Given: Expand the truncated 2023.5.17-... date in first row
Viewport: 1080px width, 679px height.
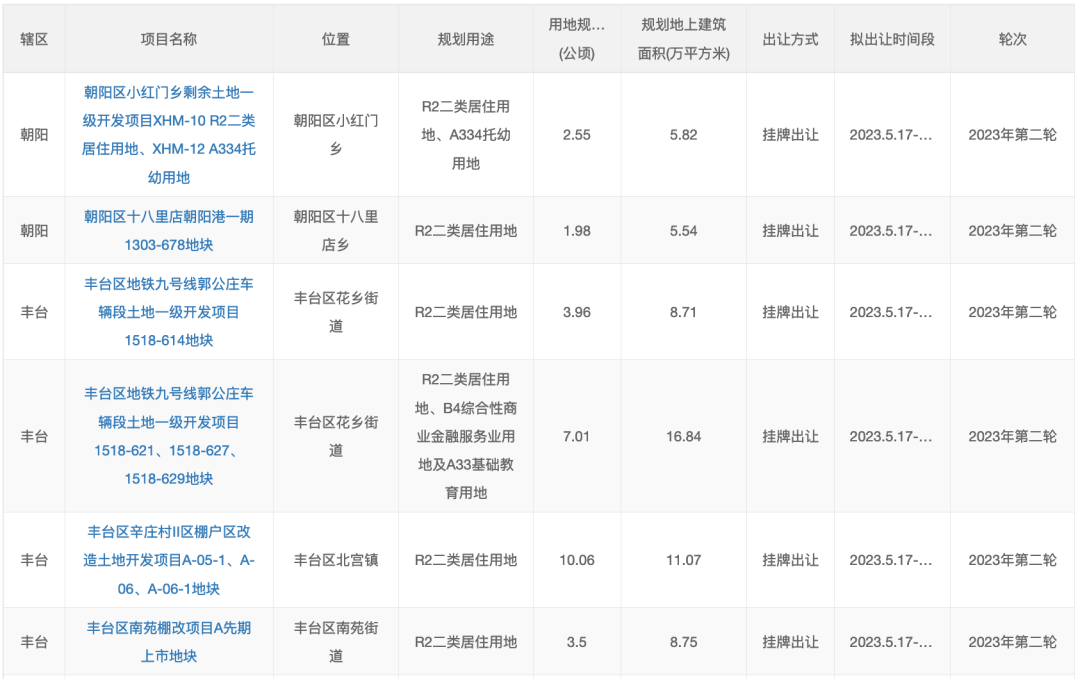Looking at the screenshot, I should pyautogui.click(x=889, y=131).
